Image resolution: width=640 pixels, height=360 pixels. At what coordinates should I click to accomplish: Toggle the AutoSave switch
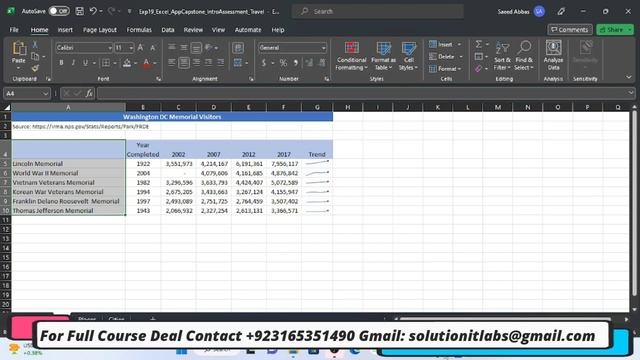coord(59,11)
